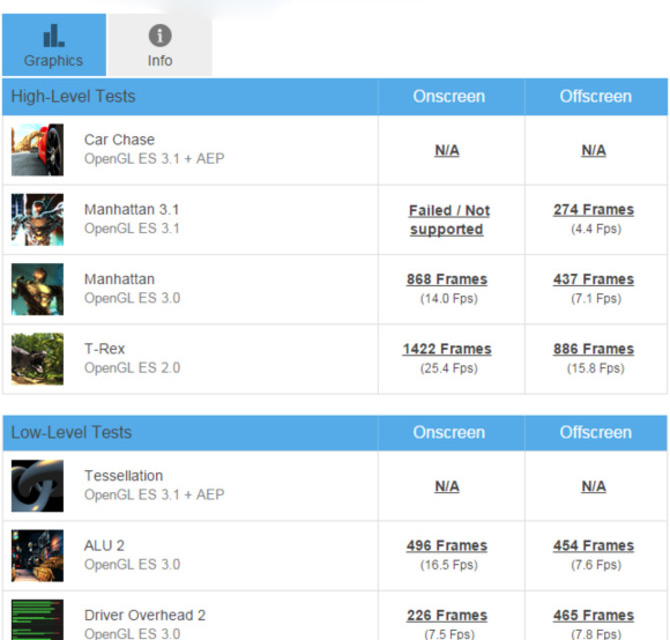Open the 454 Frames result link
Viewport: 670px width, 640px height.
(x=594, y=546)
